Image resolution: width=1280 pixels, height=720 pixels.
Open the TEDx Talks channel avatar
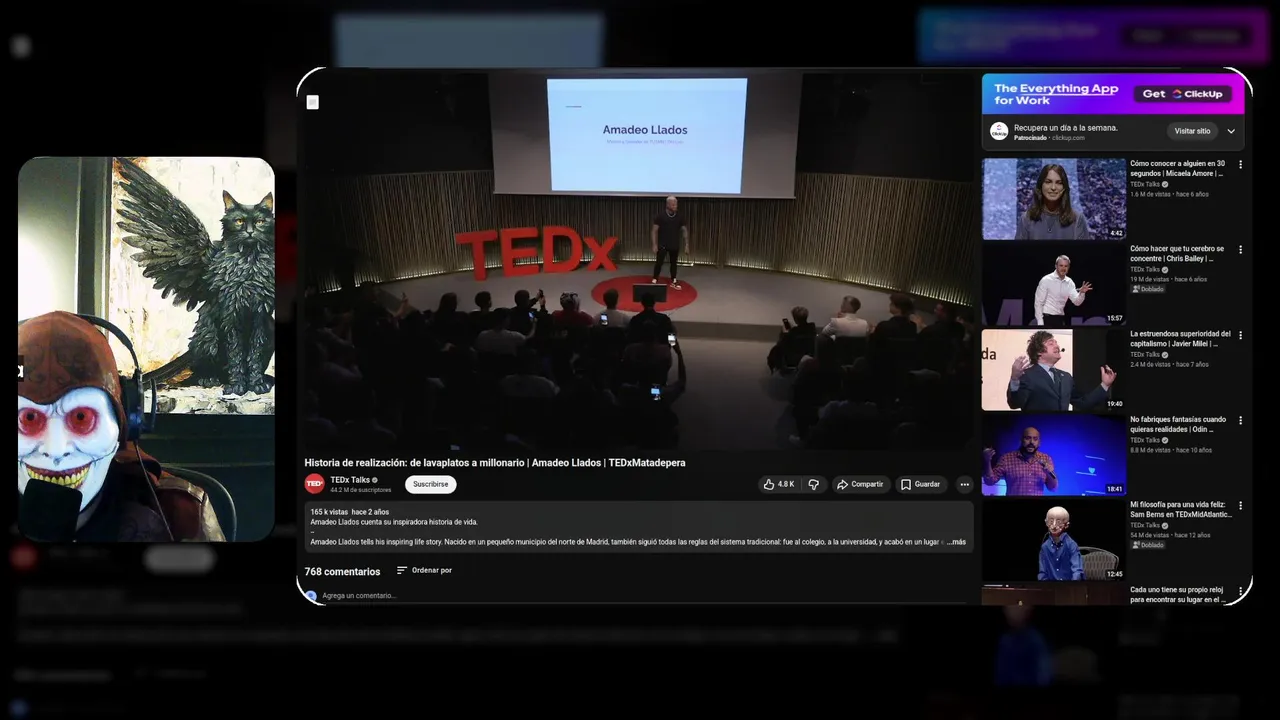(314, 484)
